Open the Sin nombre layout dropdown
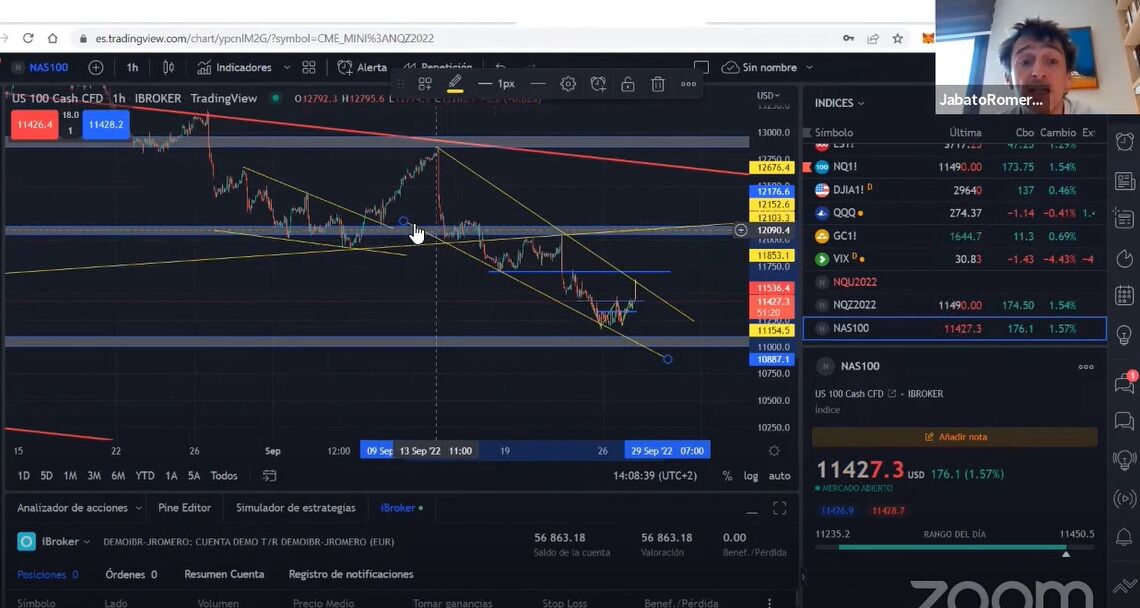The image size is (1140, 608). click(x=767, y=68)
